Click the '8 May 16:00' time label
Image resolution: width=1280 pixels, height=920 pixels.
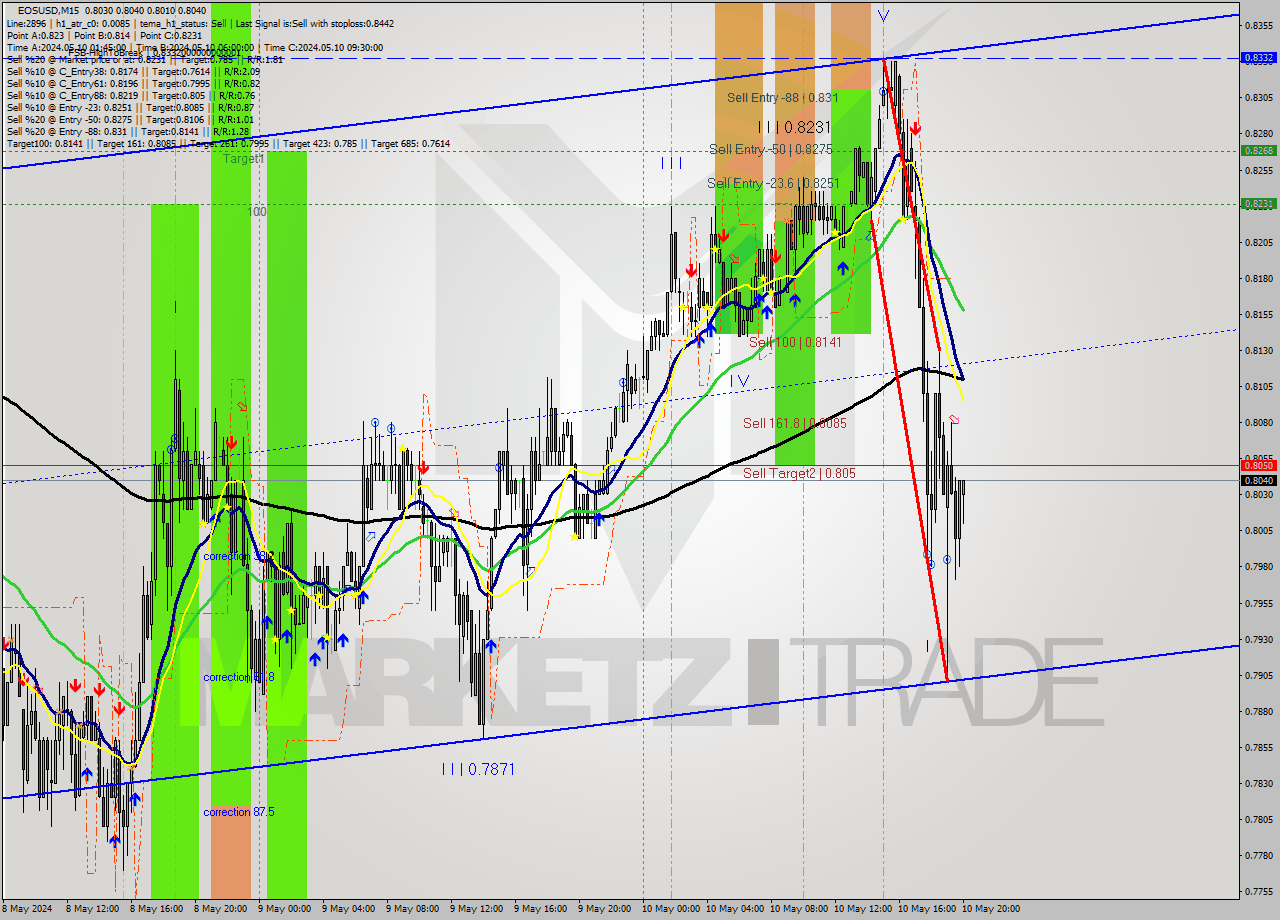coord(156,909)
